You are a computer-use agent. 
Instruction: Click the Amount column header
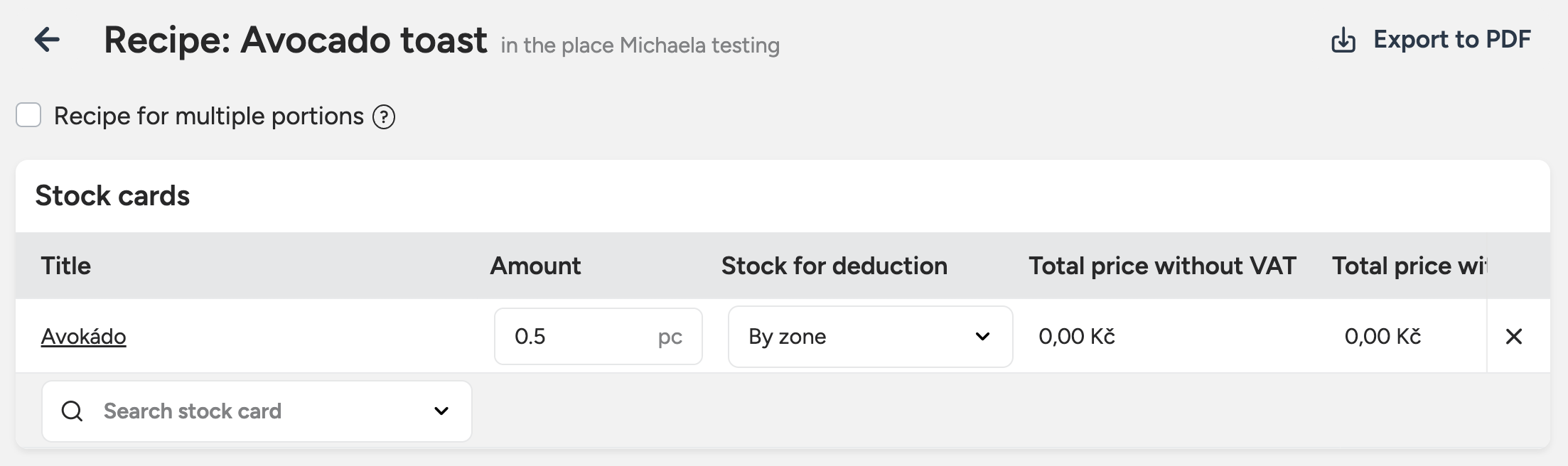point(535,266)
